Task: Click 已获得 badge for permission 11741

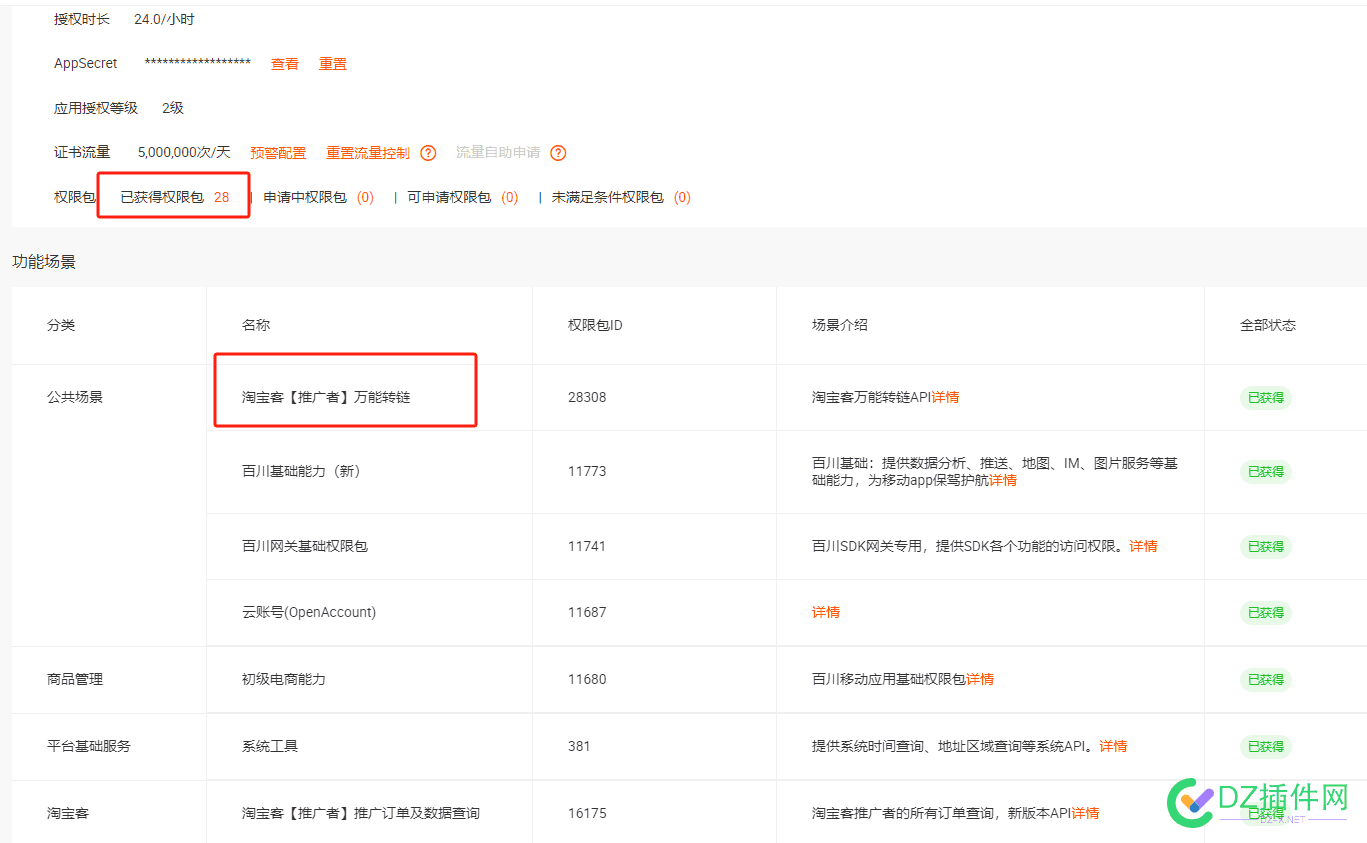Action: (1266, 547)
